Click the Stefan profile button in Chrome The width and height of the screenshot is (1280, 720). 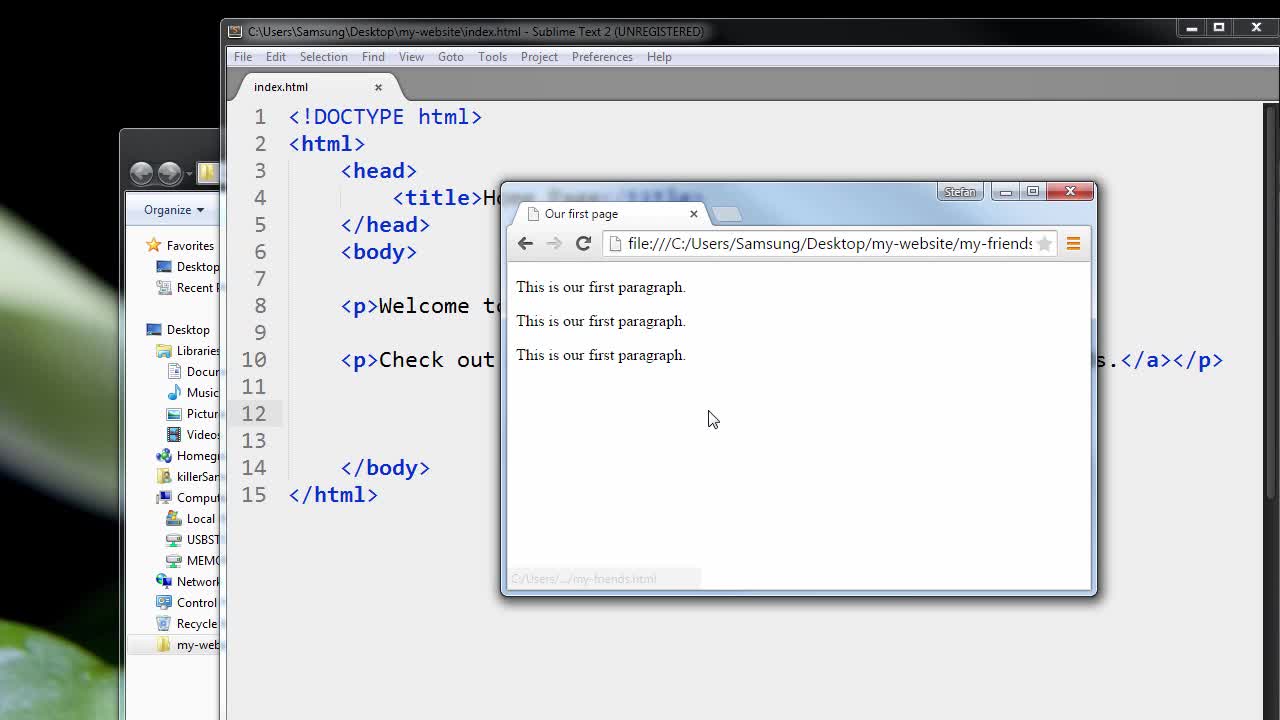[x=960, y=192]
